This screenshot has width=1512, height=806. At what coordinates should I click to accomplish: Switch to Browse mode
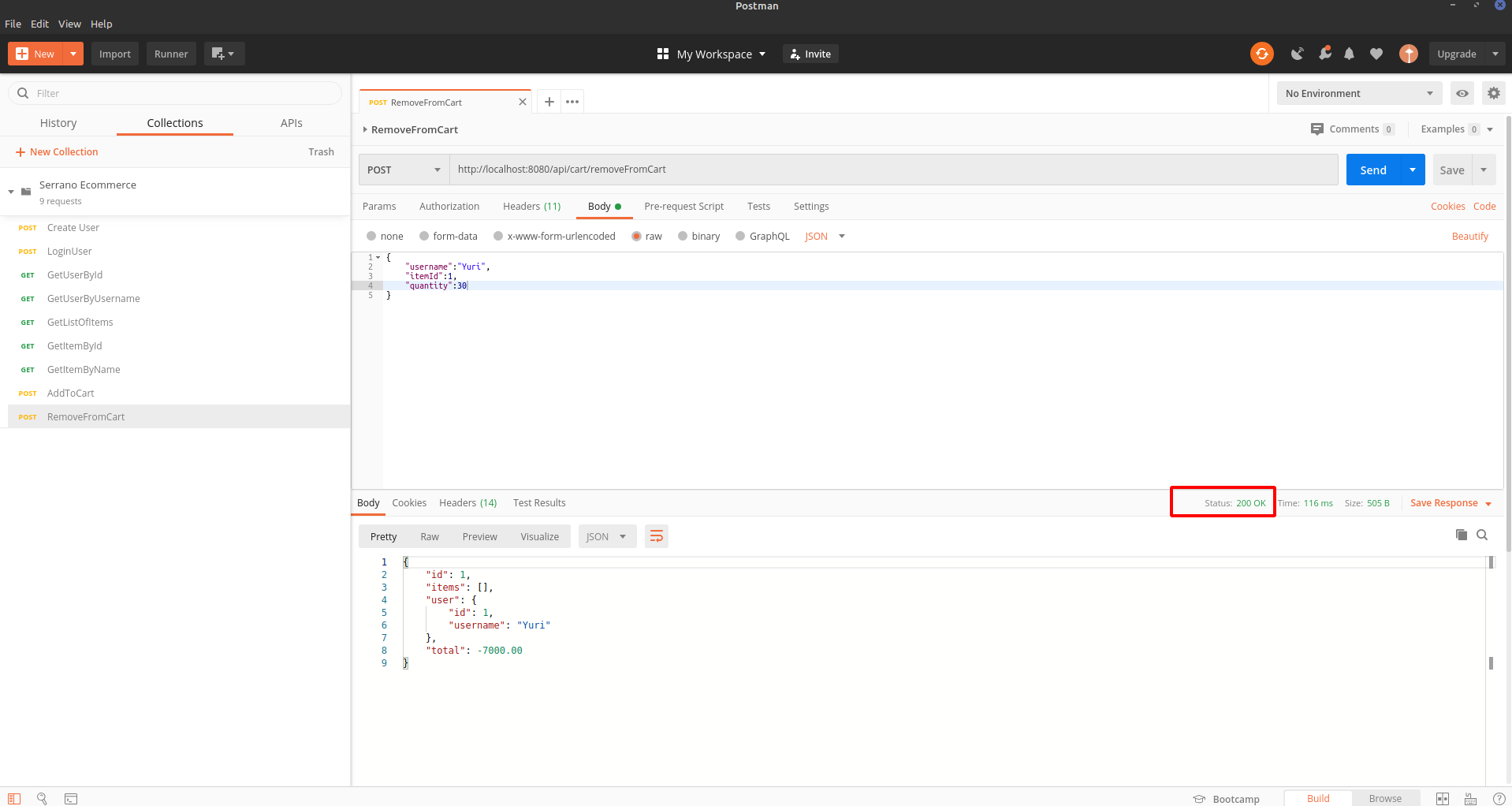pos(1385,798)
